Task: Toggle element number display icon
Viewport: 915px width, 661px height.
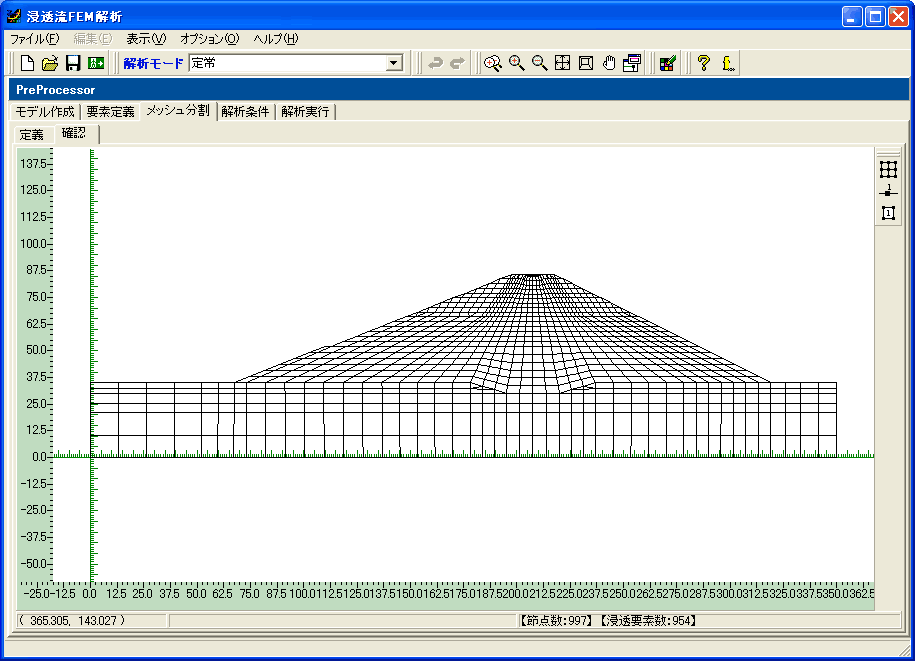Action: click(x=888, y=212)
